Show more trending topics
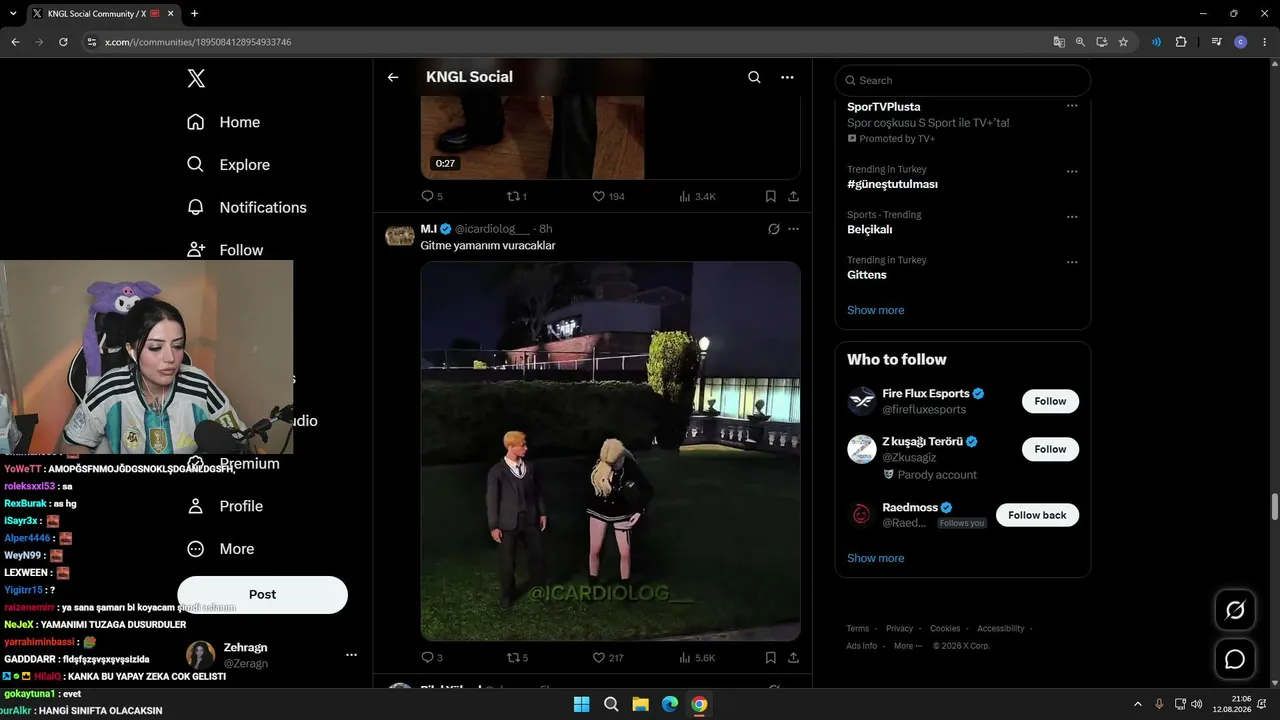The image size is (1280, 720). (875, 310)
